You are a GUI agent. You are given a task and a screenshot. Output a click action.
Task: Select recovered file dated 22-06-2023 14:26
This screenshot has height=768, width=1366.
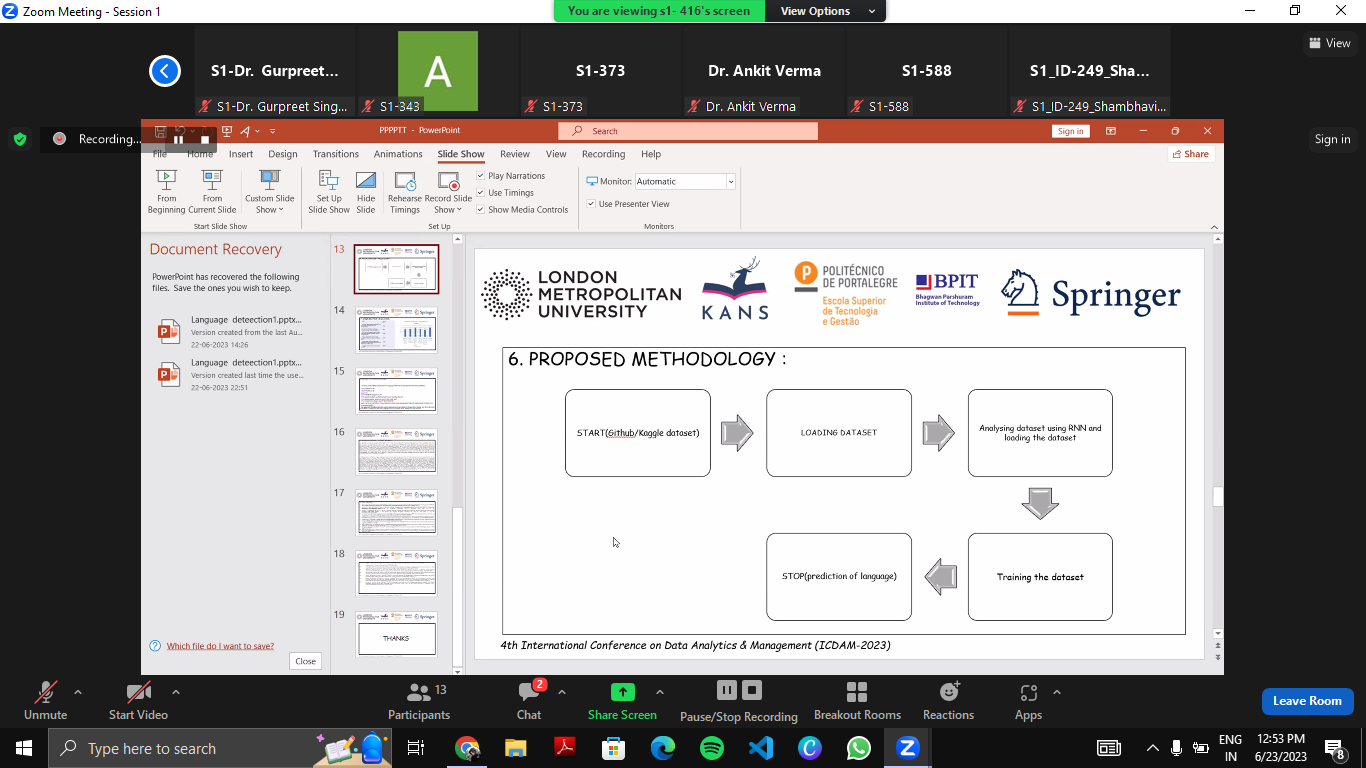(x=230, y=332)
